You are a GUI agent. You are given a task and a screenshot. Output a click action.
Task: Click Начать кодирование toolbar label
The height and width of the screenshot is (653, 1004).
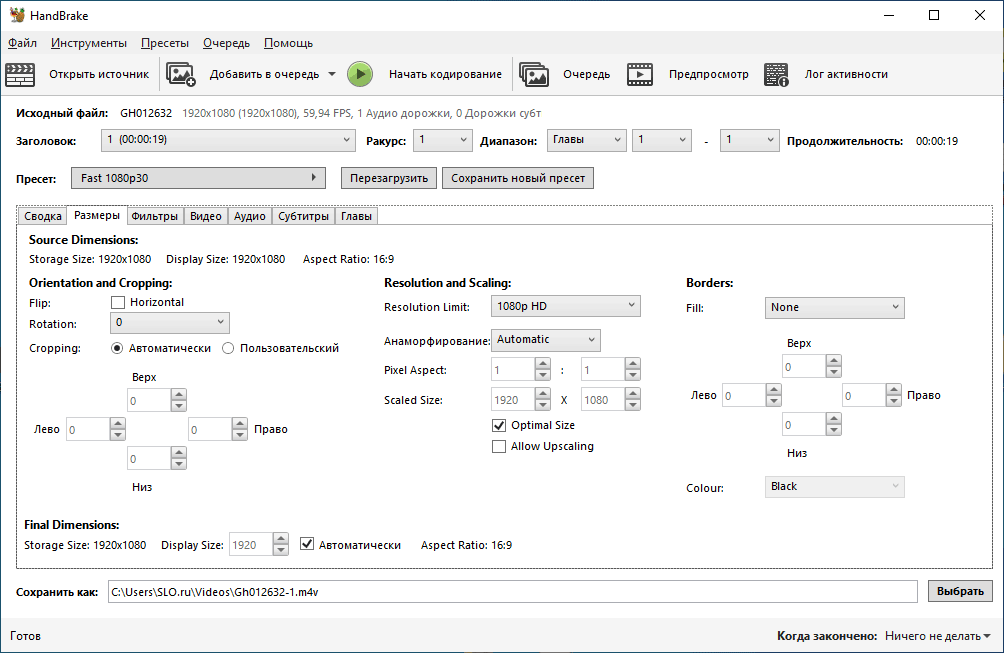(446, 74)
